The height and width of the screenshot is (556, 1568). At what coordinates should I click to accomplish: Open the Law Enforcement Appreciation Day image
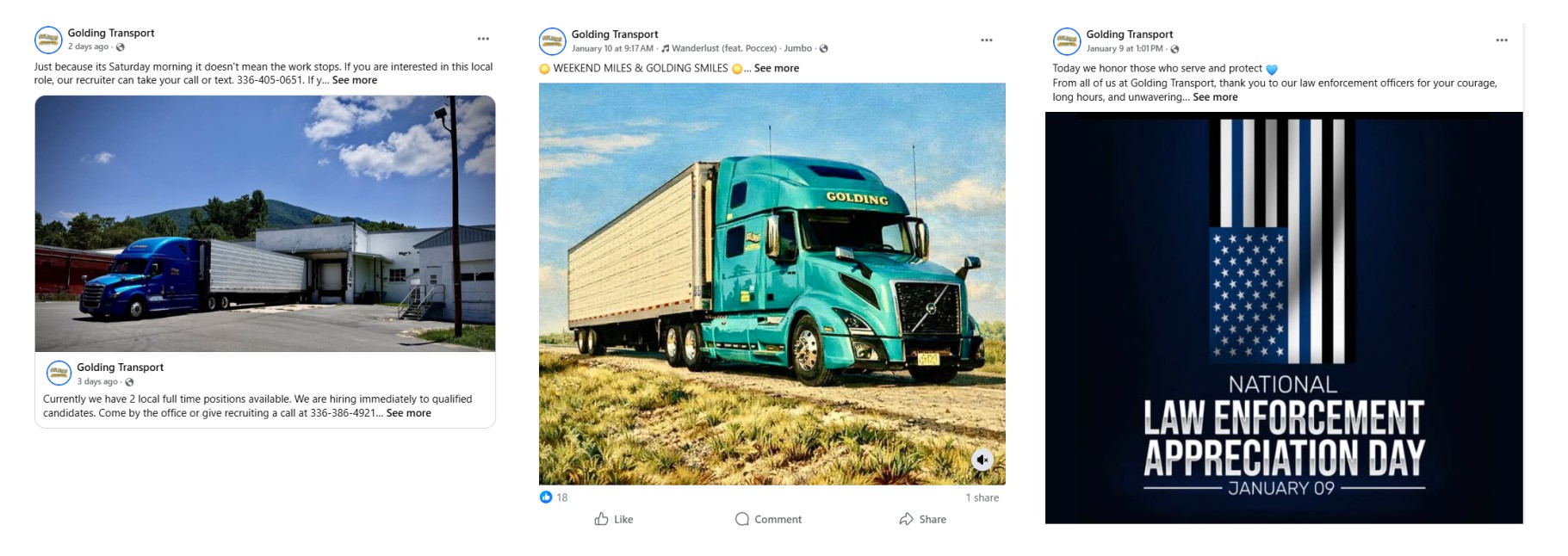[x=1283, y=318]
